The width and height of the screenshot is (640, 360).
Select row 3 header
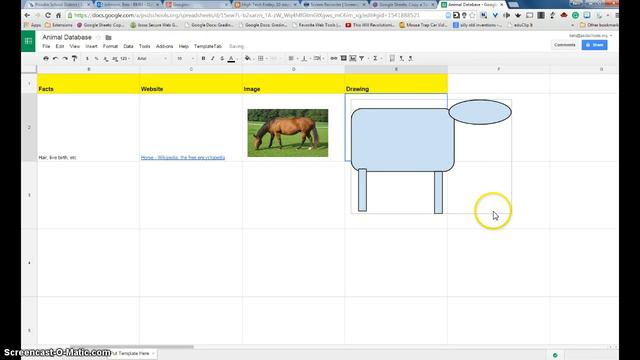click(29, 195)
